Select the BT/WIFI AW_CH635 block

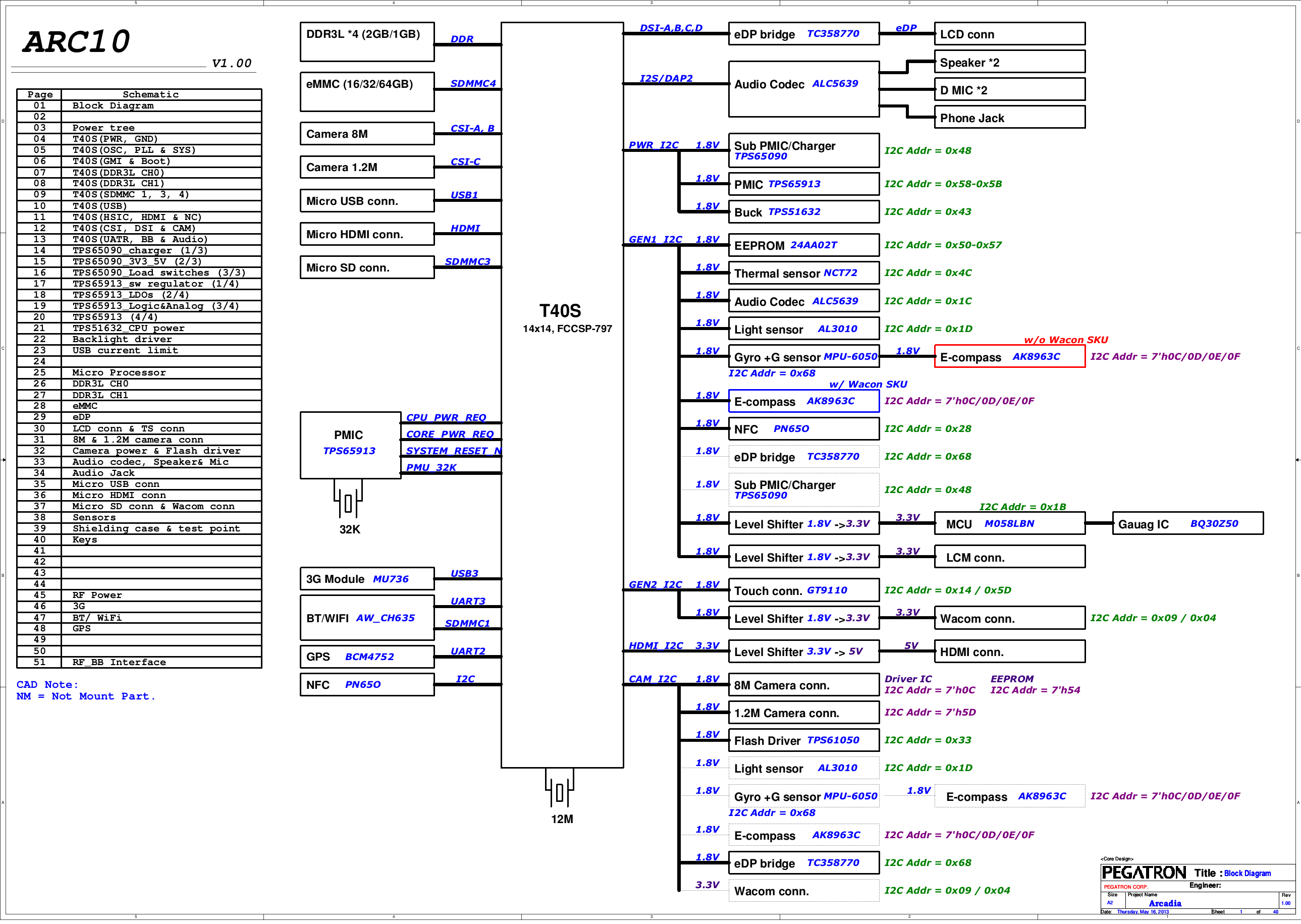point(367,618)
